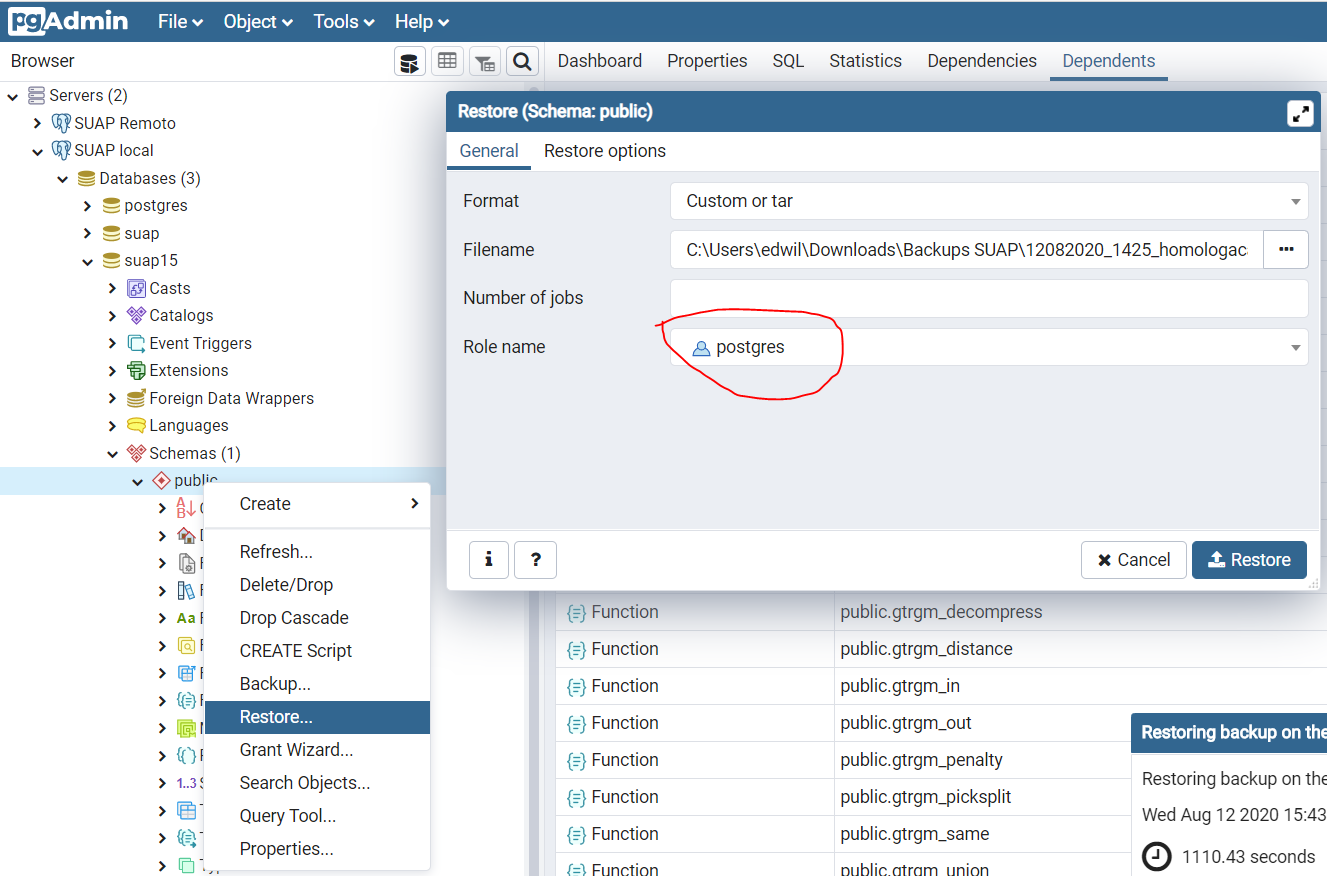This screenshot has height=876, width=1327.
Task: Click the info button in Restore dialog
Action: point(489,560)
